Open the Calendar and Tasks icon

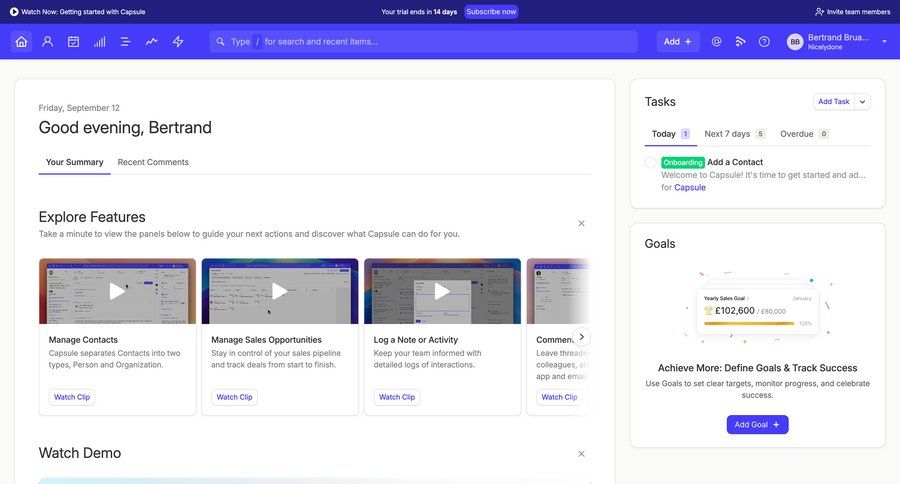(73, 42)
